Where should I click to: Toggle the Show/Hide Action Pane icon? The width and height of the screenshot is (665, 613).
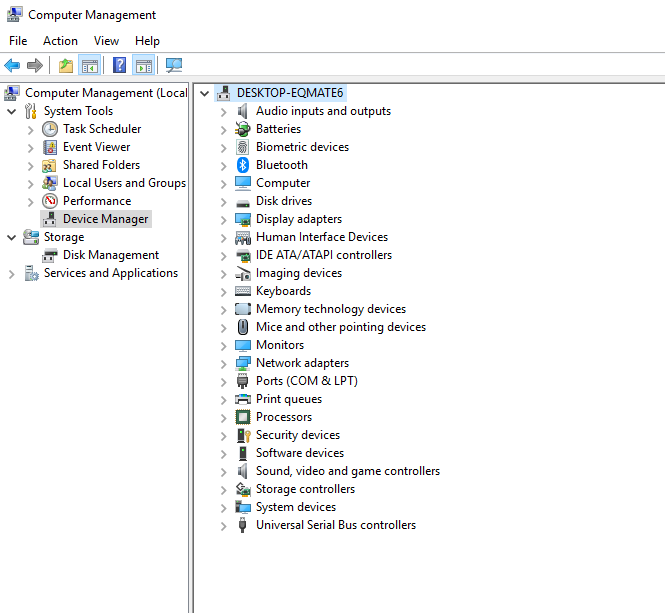[144, 66]
